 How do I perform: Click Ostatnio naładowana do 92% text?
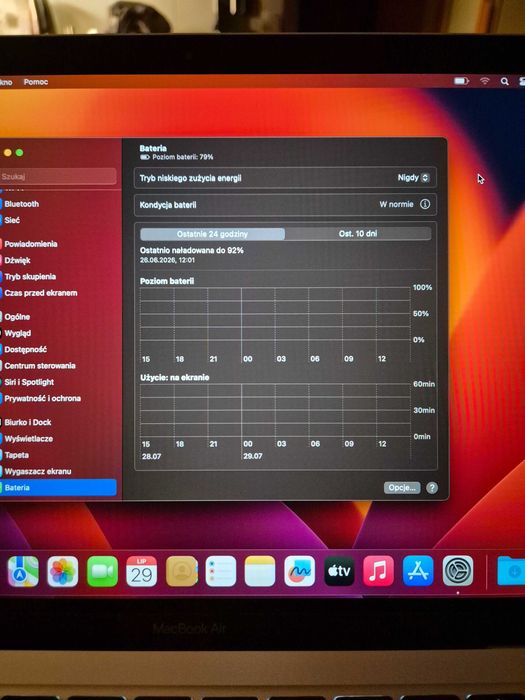tap(192, 250)
